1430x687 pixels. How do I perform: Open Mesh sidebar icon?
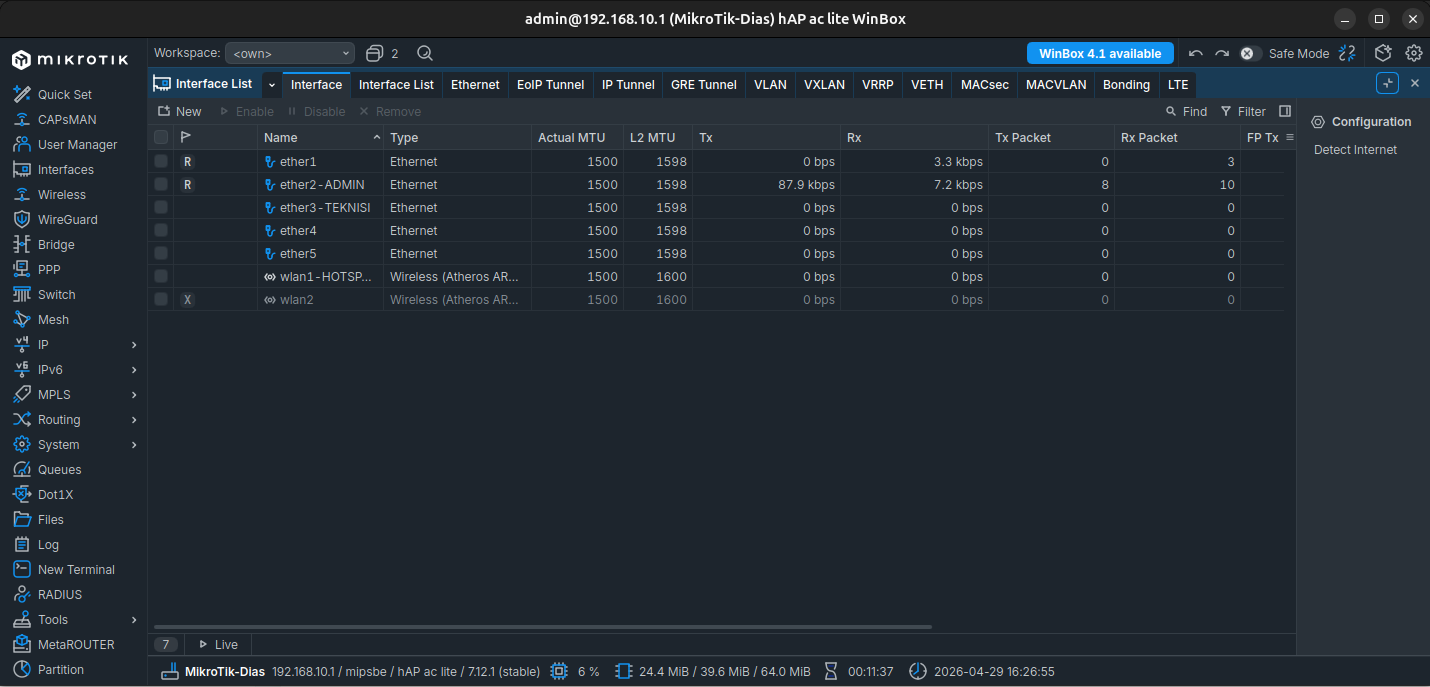[x=22, y=319]
